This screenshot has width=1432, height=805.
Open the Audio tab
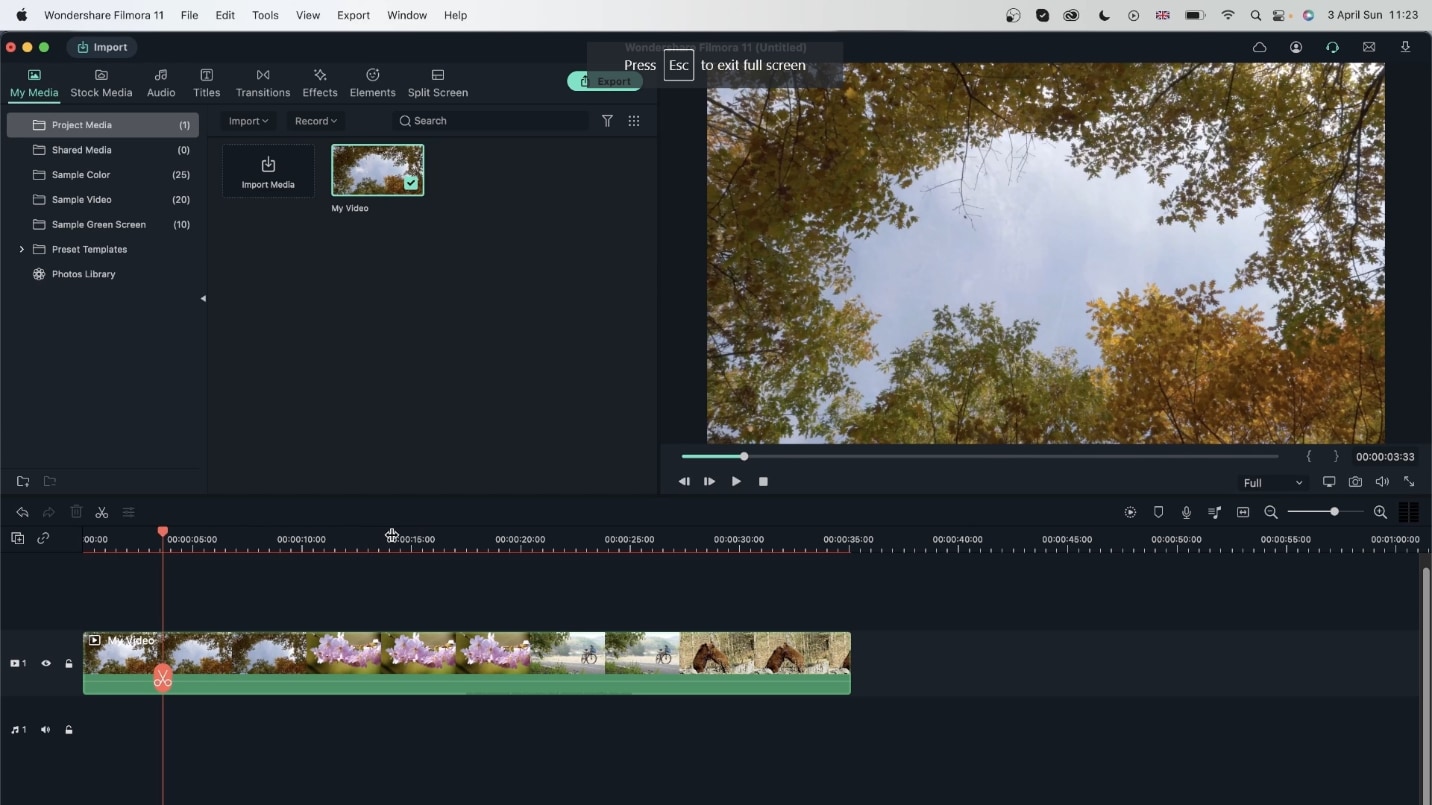point(161,83)
